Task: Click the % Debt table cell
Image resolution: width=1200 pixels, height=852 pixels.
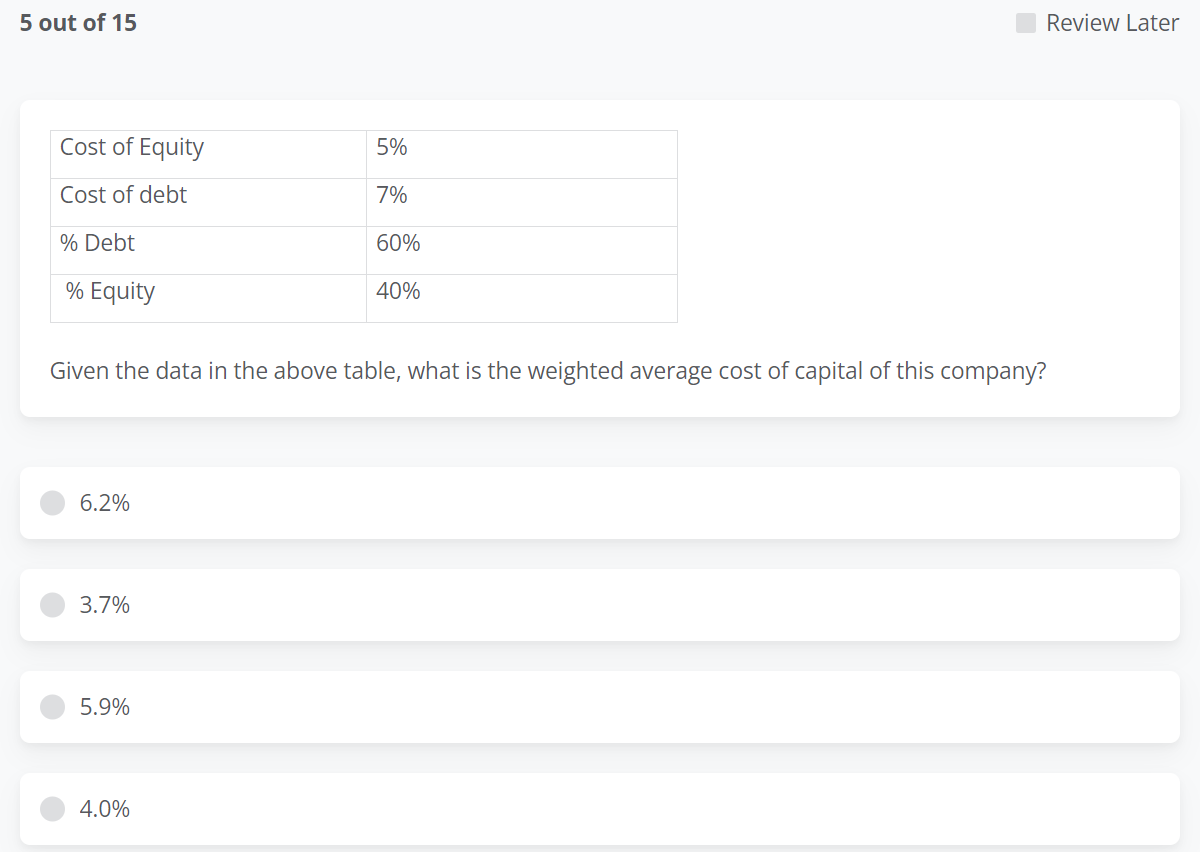Action: [x=97, y=243]
